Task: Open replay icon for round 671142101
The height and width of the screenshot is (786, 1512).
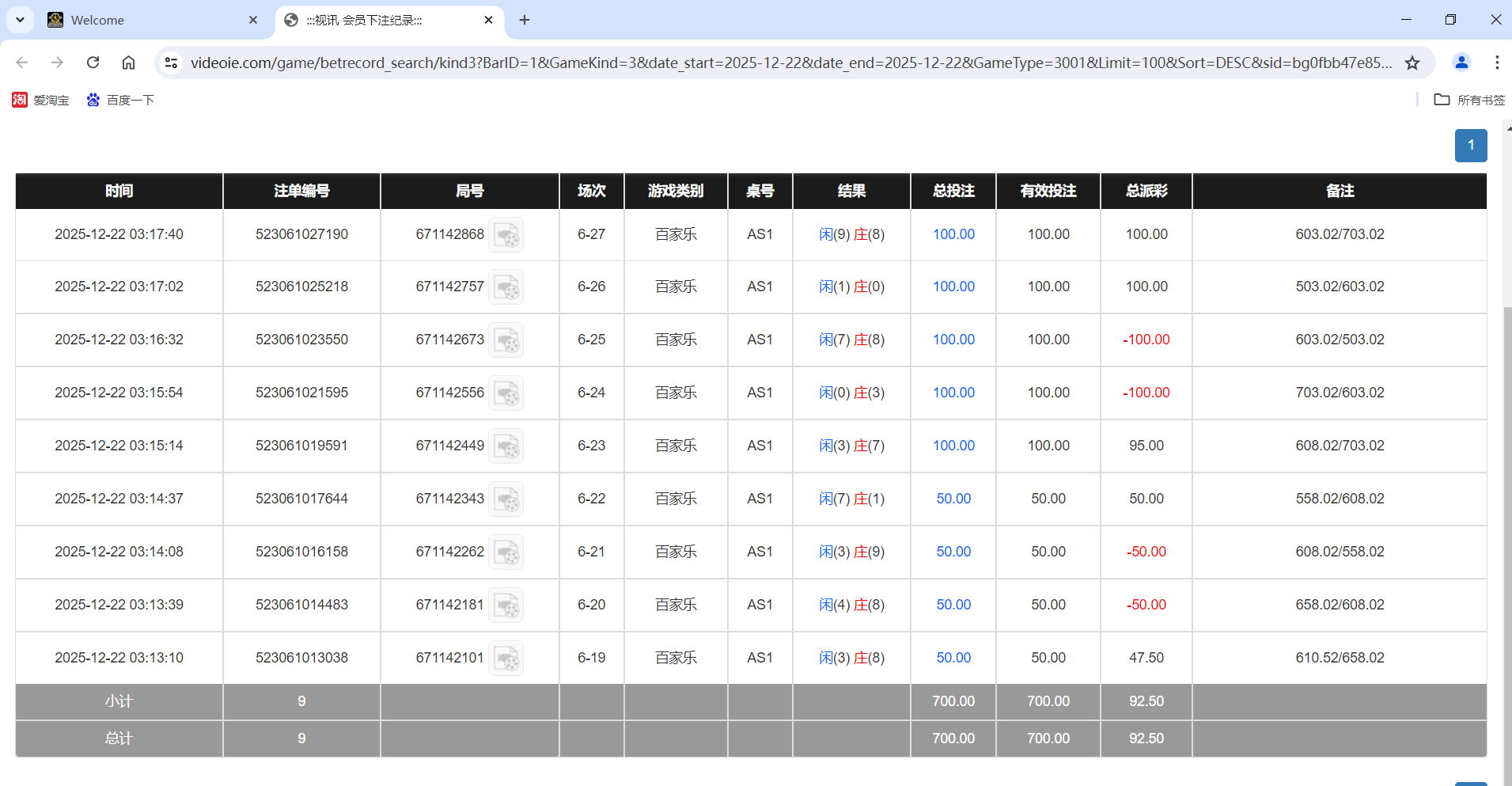Action: pyautogui.click(x=506, y=659)
